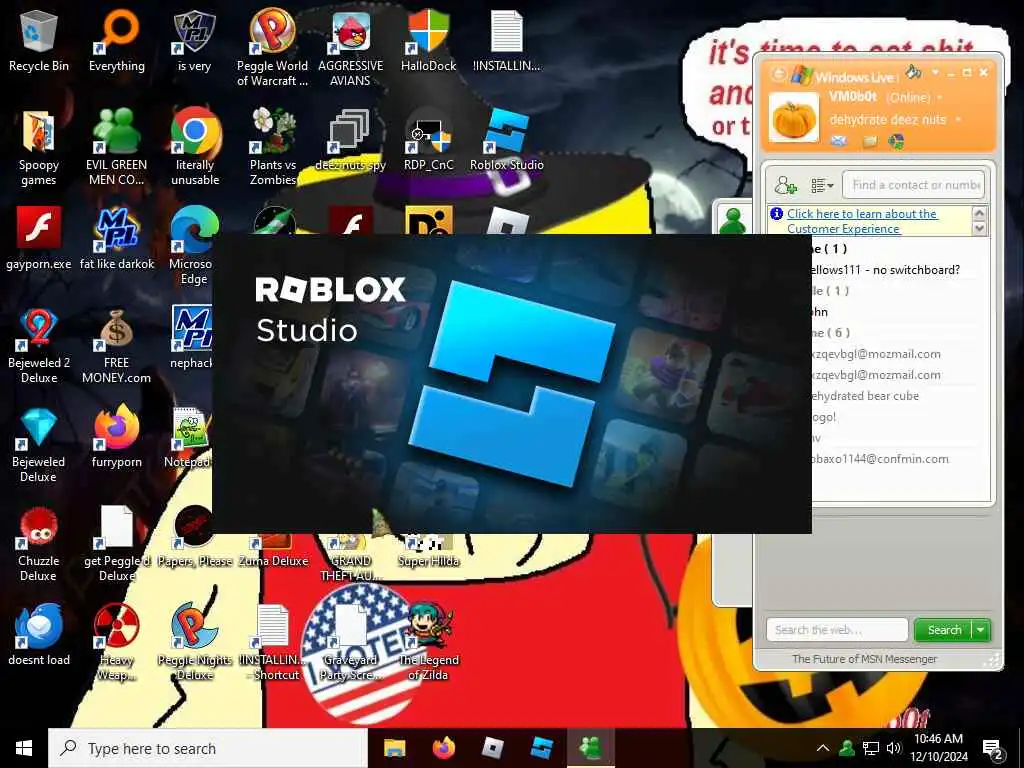Screen dimensions: 1024x768
Task: Show hidden system tray icons chevron
Action: (823, 748)
